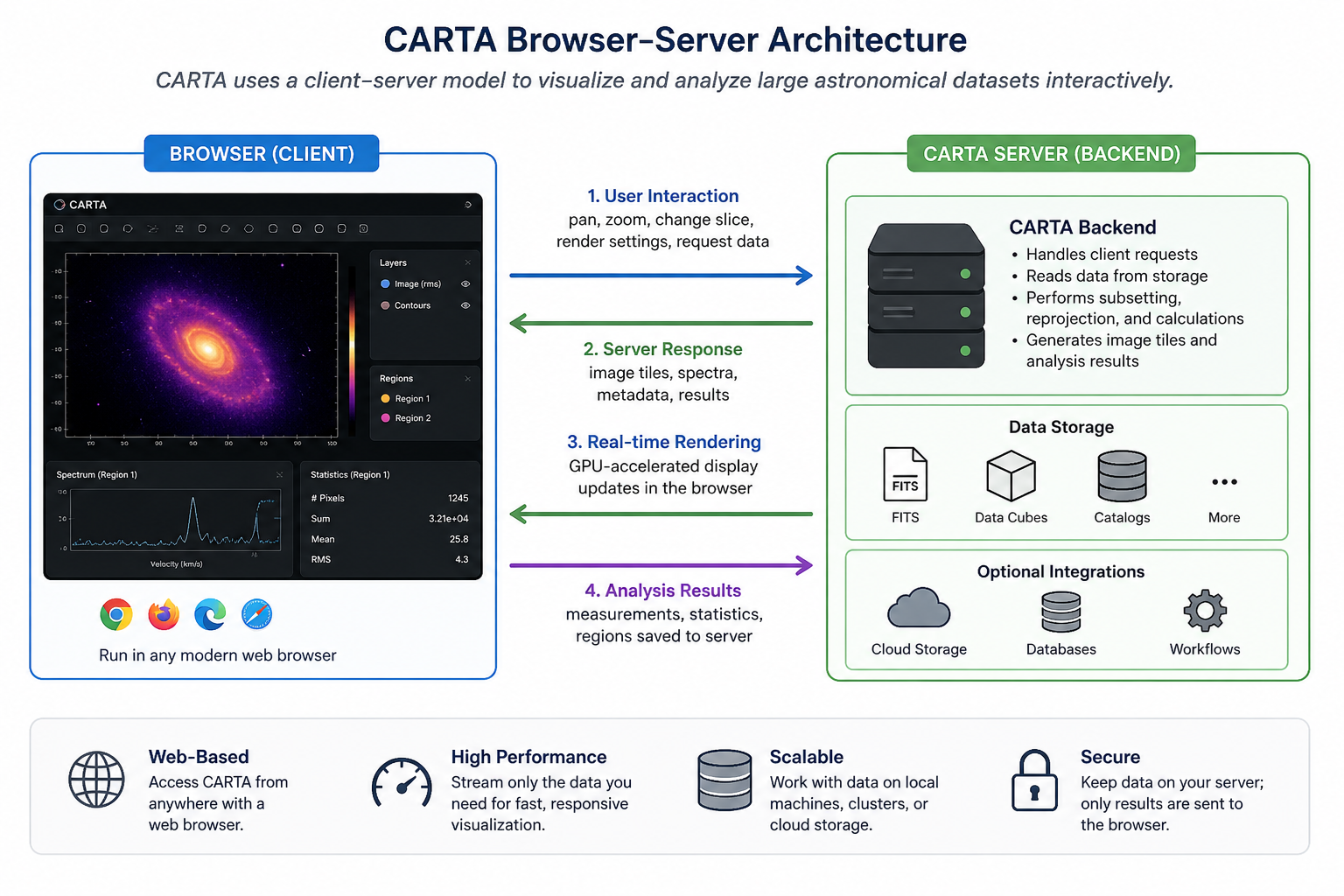Viewport: 1344px width, 896px height.
Task: Click the 'Regions' panel title
Action: [x=396, y=379]
